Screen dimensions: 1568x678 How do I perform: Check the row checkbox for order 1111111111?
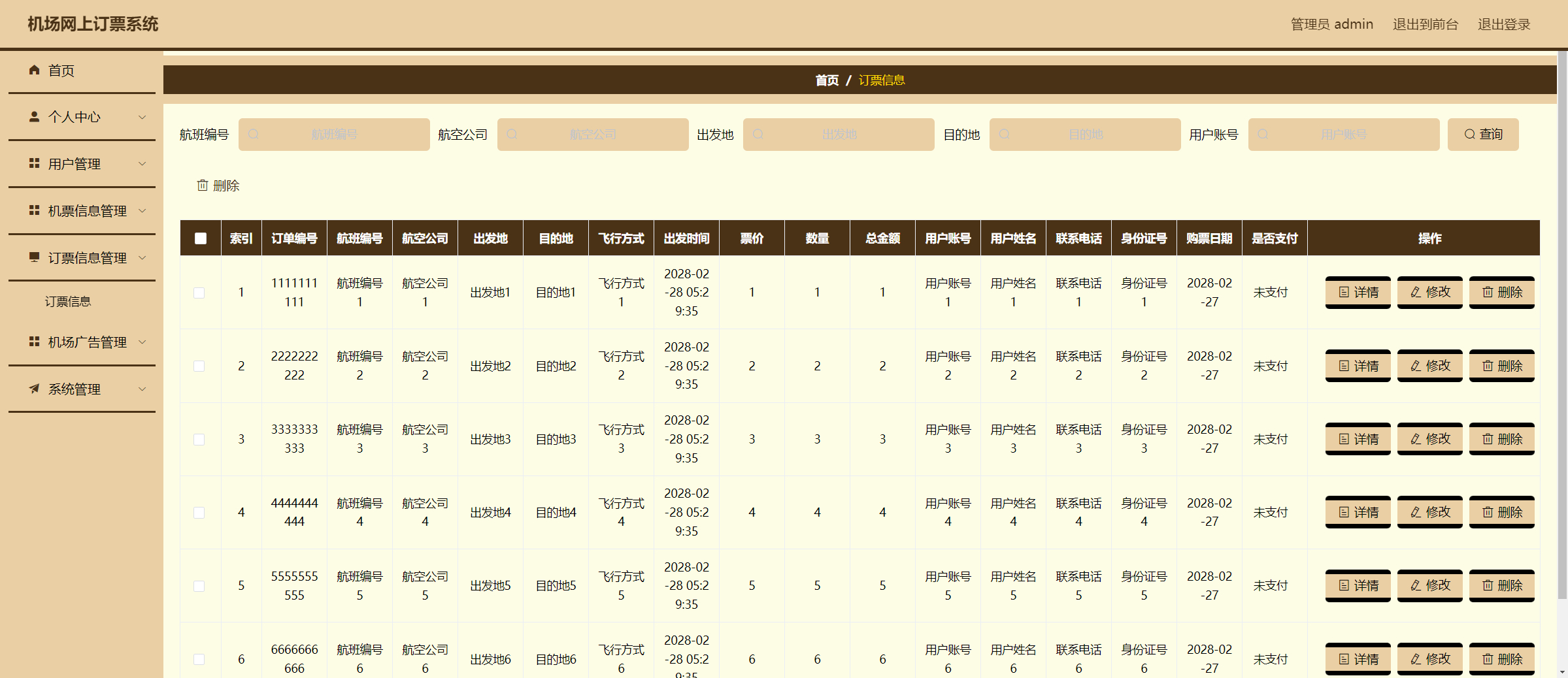(199, 293)
